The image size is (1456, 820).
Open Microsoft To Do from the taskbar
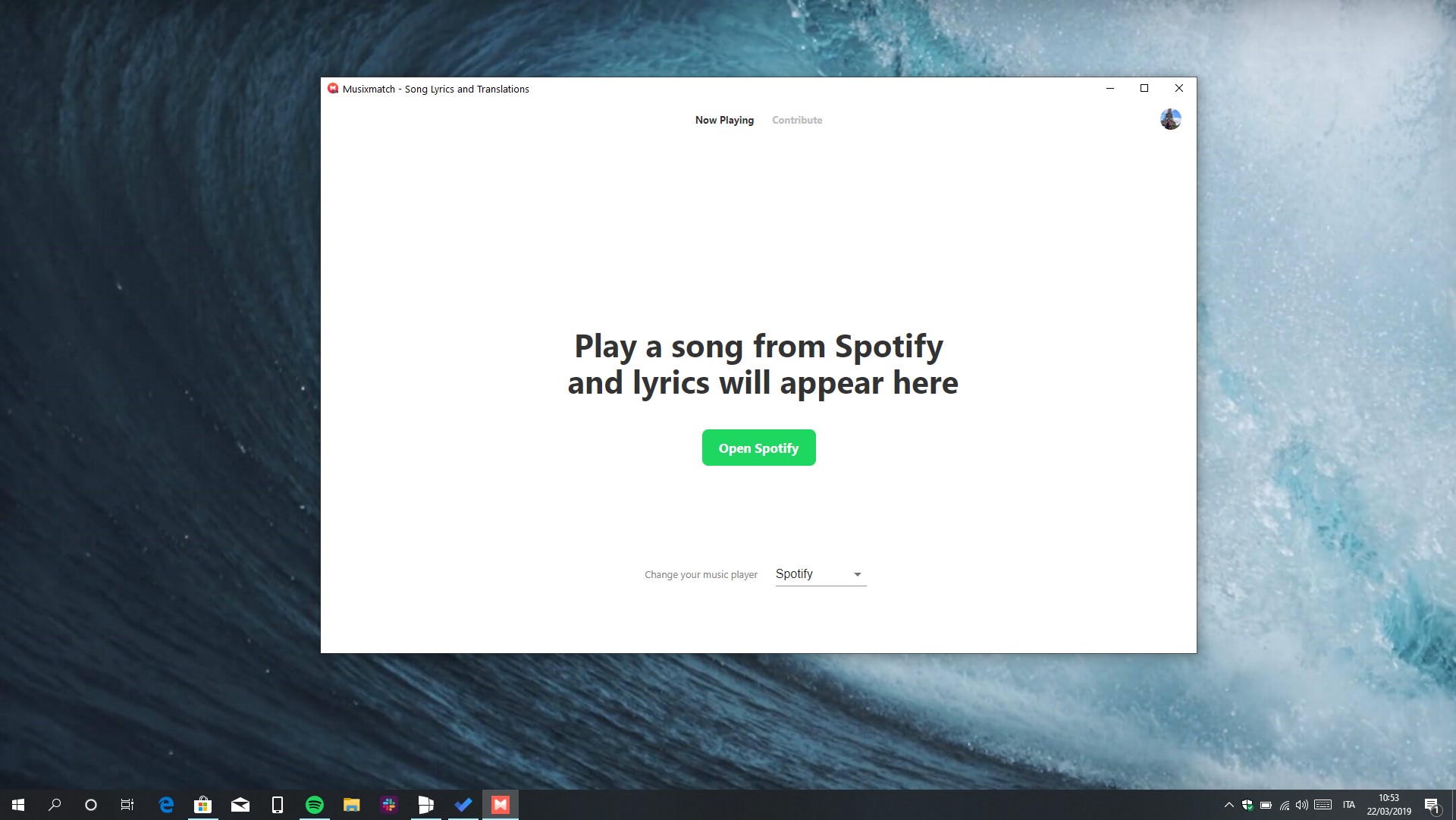coord(463,805)
